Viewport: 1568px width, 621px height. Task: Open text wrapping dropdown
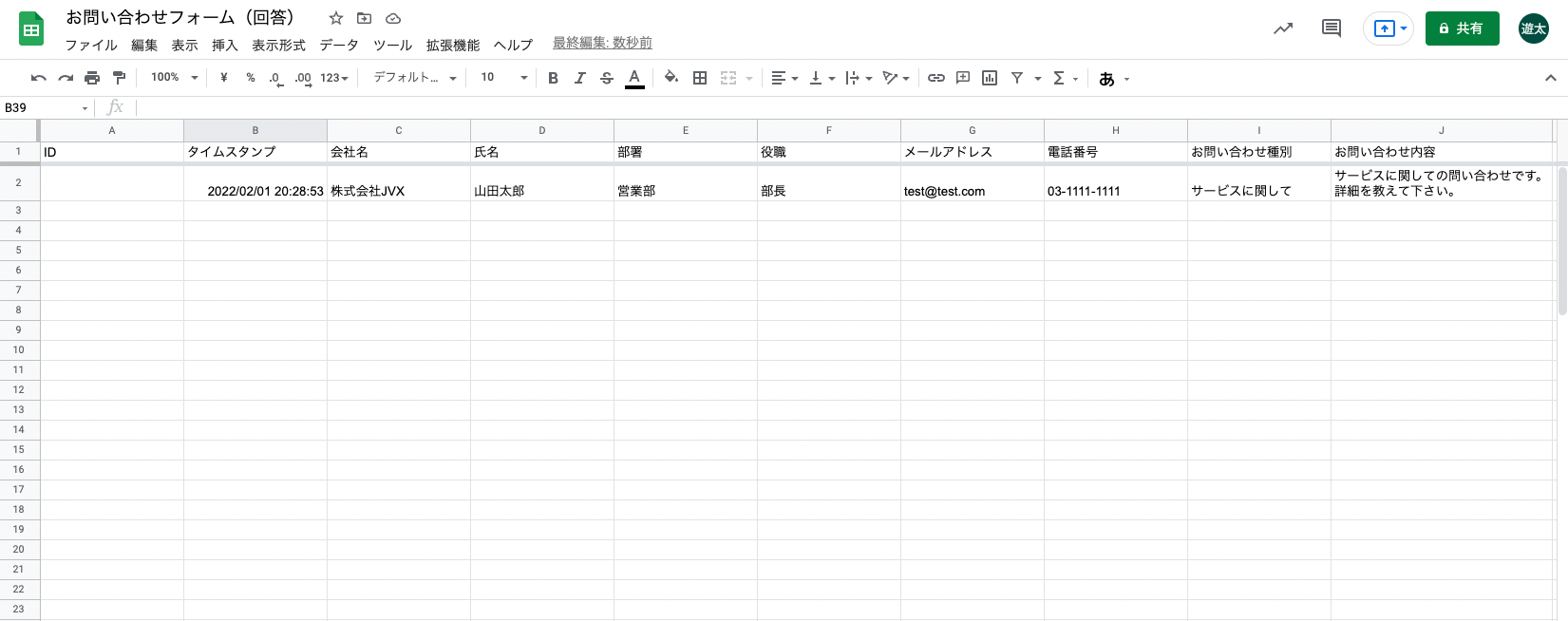tap(859, 78)
